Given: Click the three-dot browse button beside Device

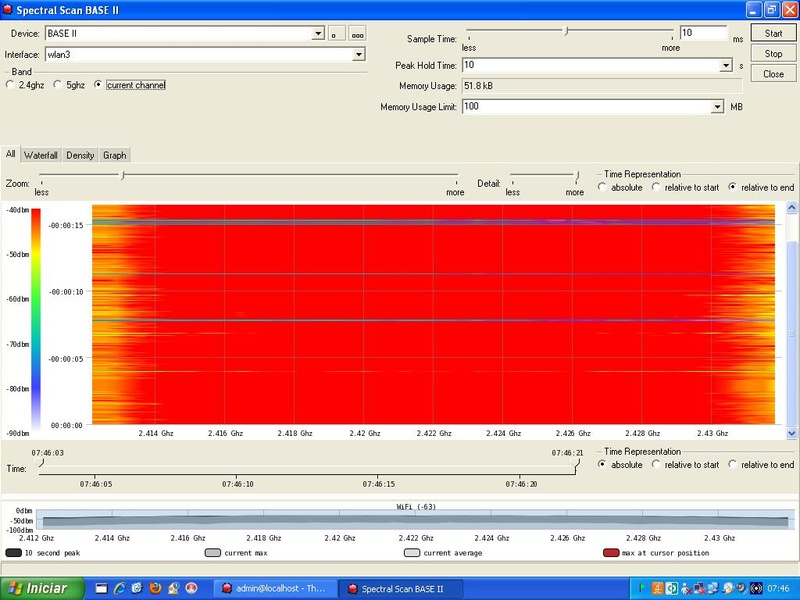Looking at the screenshot, I should (356, 35).
